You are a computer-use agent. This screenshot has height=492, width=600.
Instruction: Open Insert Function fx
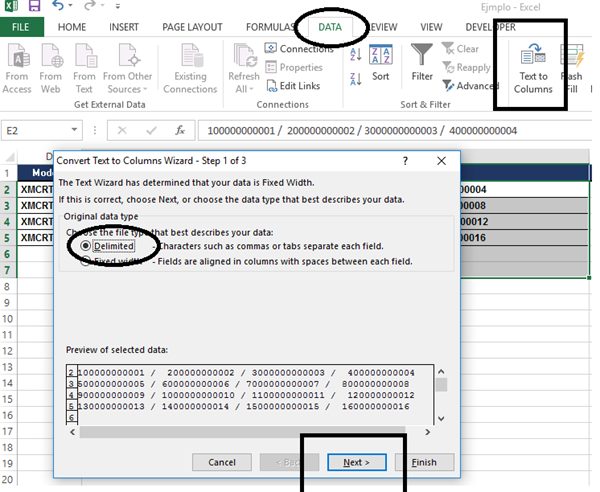pyautogui.click(x=180, y=130)
